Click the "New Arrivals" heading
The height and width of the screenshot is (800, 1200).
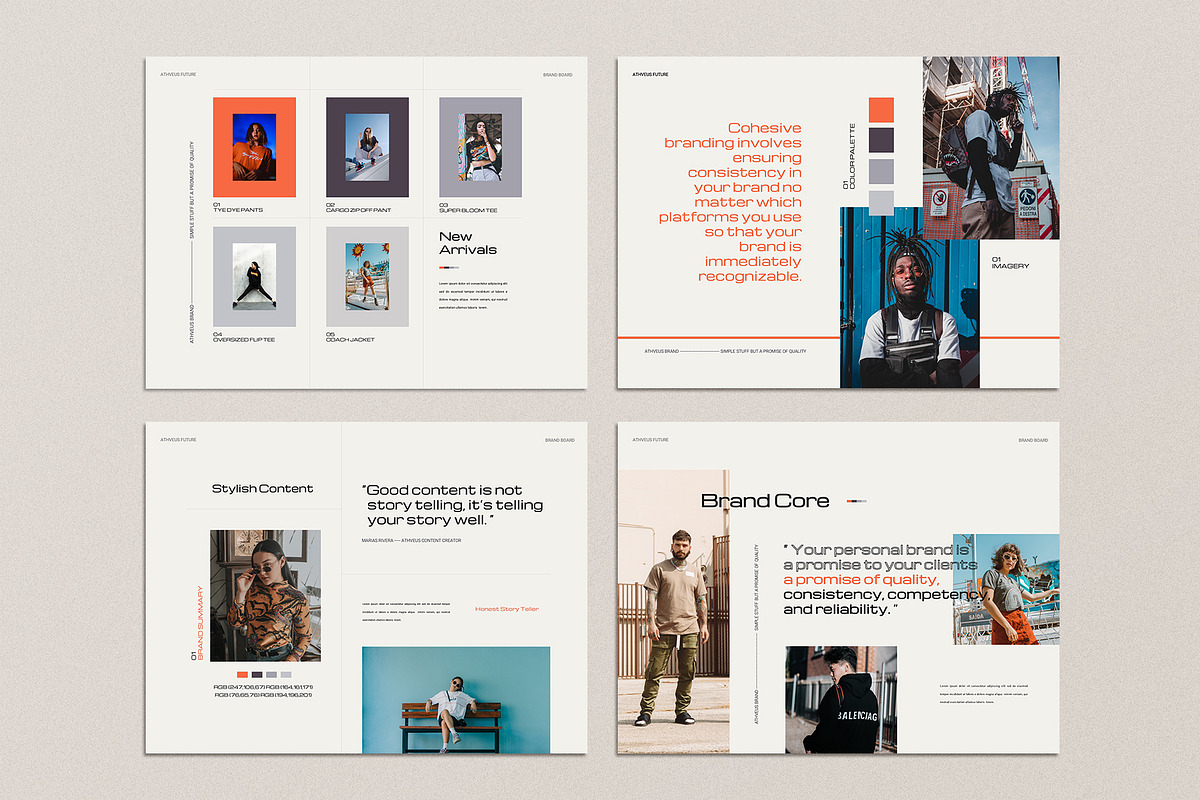[x=467, y=243]
